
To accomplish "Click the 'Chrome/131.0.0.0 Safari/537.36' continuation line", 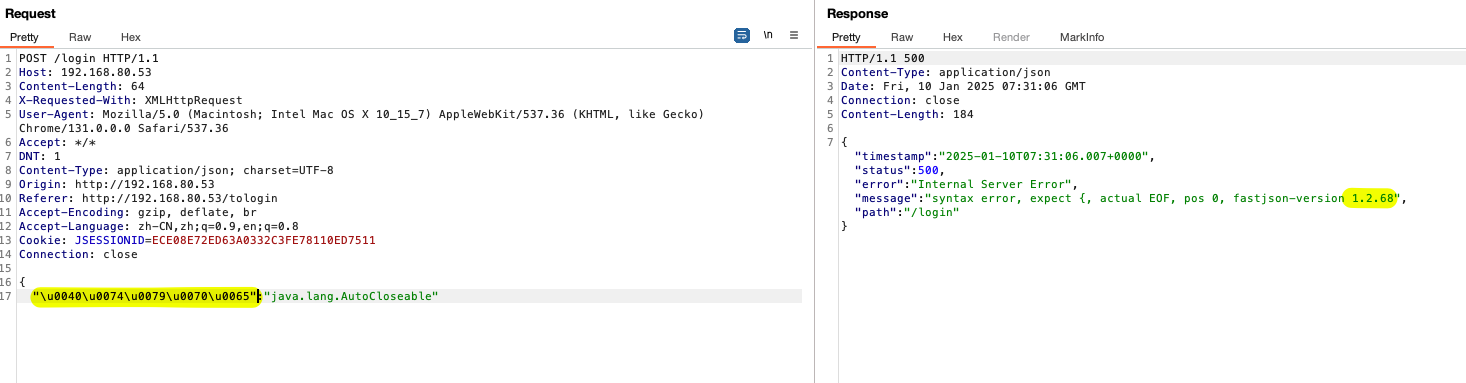I will click(x=124, y=128).
